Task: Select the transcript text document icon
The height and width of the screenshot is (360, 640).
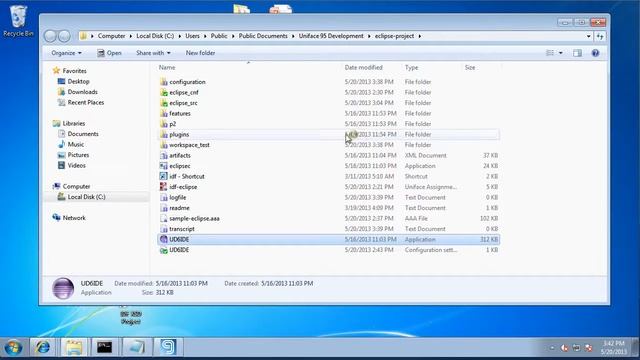Action: 164,229
